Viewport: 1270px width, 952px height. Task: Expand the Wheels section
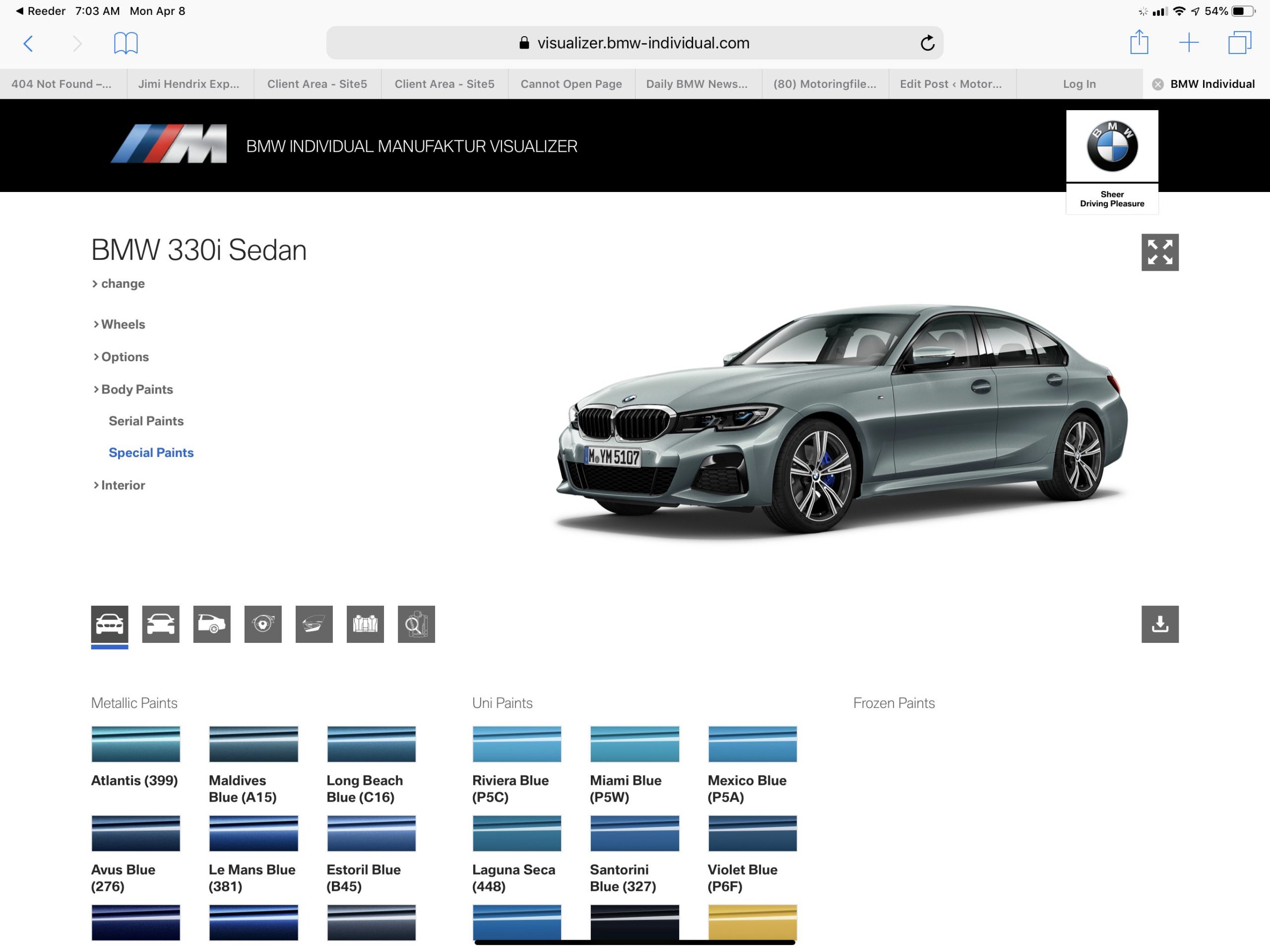coord(123,324)
